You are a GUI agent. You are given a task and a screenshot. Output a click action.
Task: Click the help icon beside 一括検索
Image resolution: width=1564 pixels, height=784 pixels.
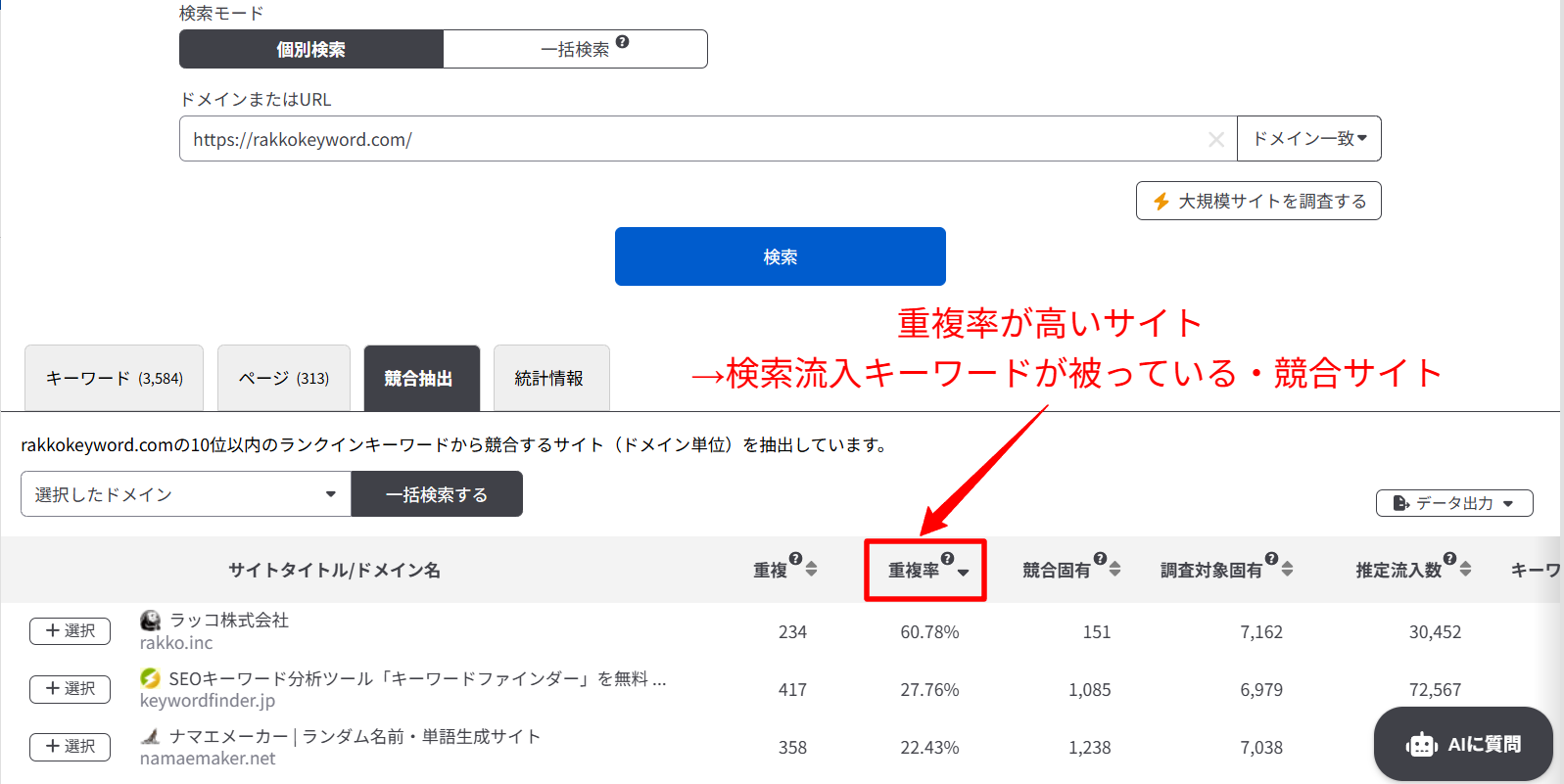(x=623, y=42)
